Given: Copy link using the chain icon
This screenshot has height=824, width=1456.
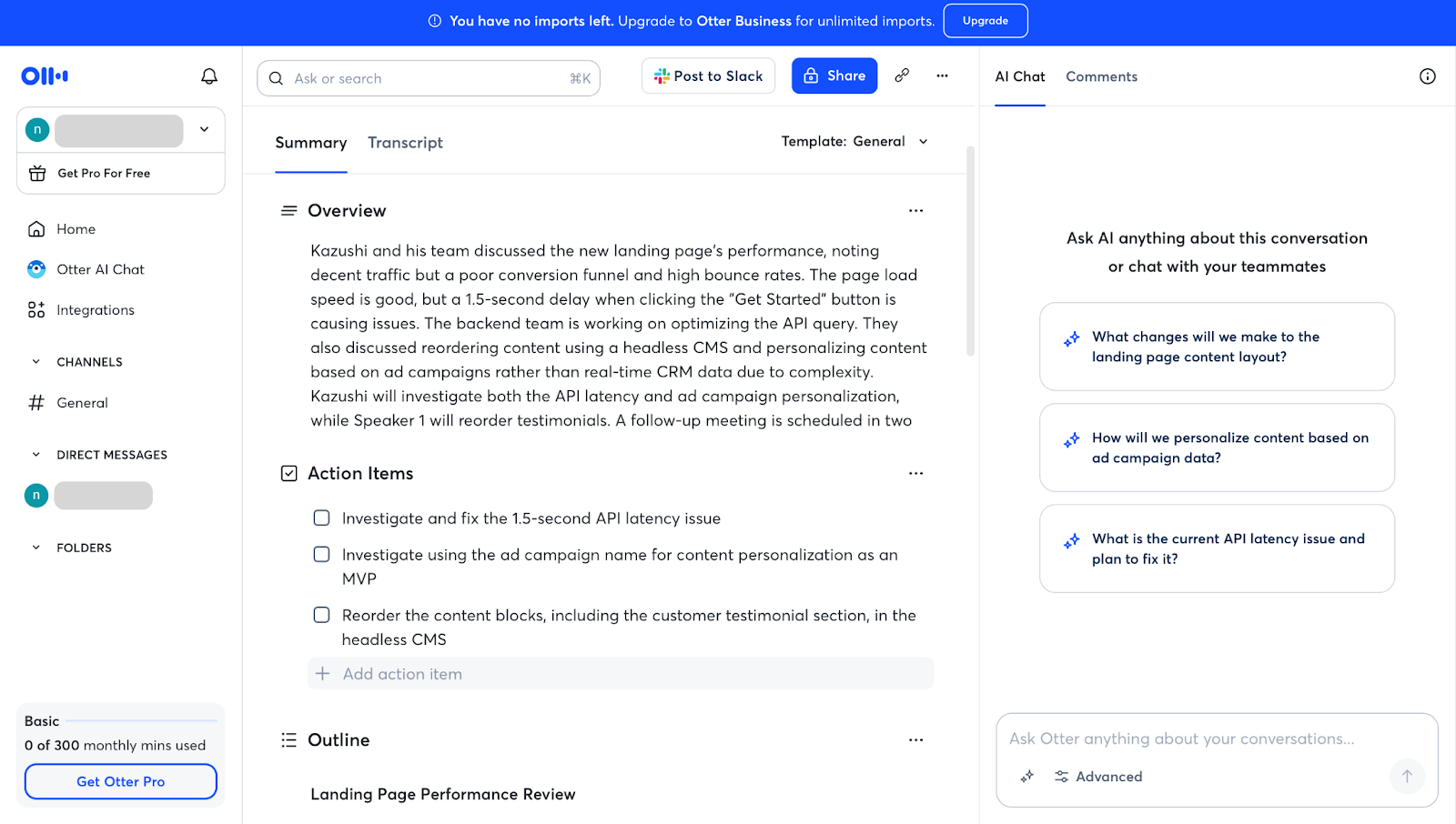Looking at the screenshot, I should [x=902, y=75].
